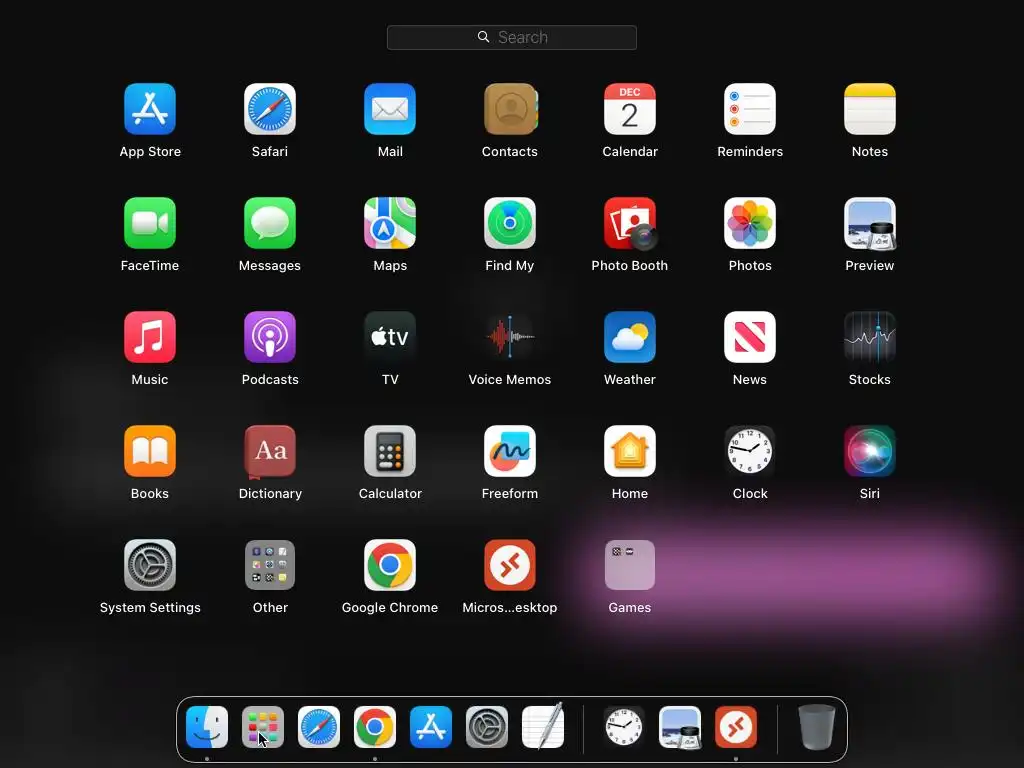The width and height of the screenshot is (1024, 768).
Task: Launch the Books app
Action: [x=150, y=451]
